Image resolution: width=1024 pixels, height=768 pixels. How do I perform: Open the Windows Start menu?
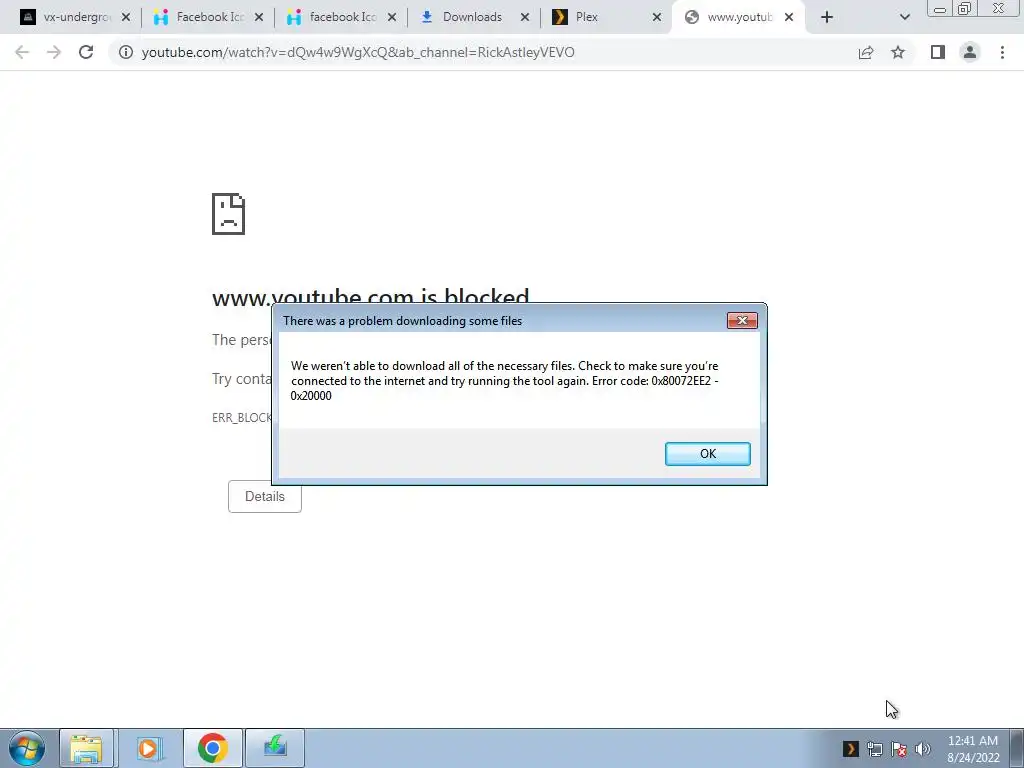pyautogui.click(x=27, y=748)
